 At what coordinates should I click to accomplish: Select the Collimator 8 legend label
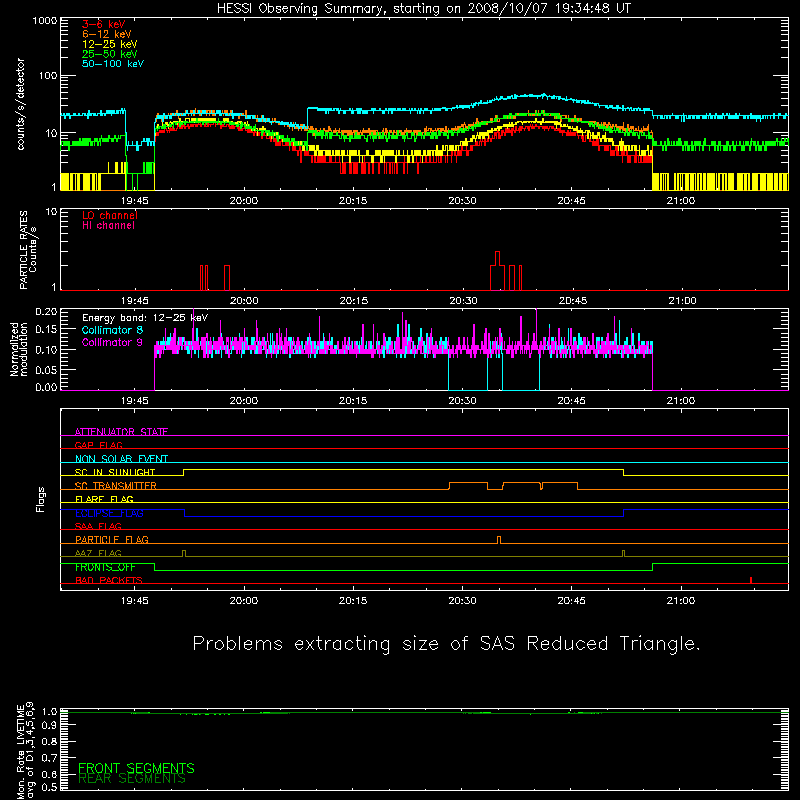pyautogui.click(x=112, y=330)
